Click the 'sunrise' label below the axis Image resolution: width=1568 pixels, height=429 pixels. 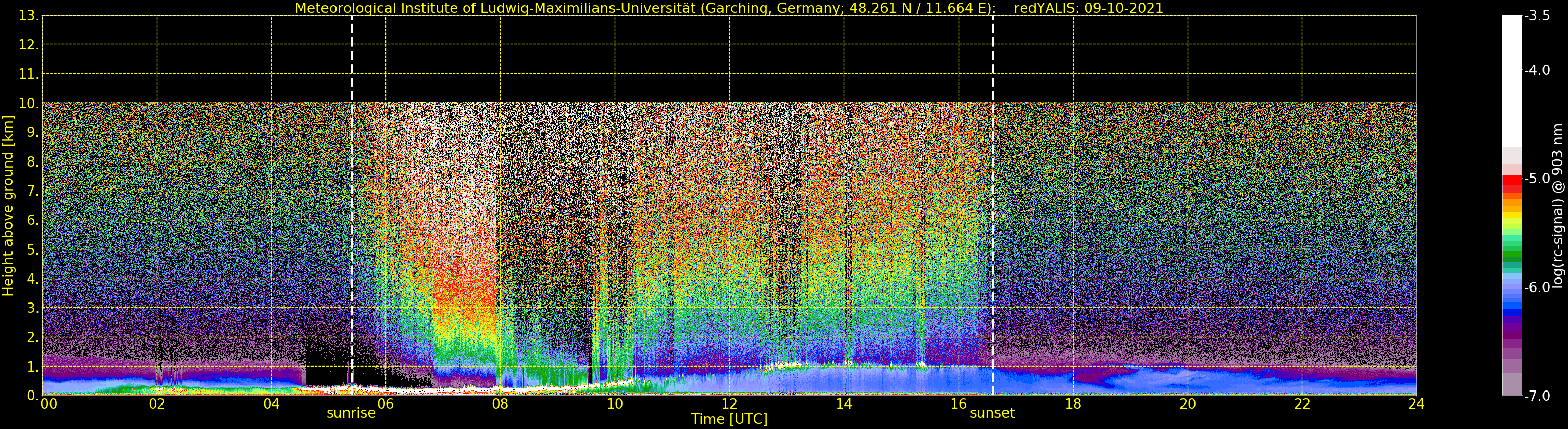(351, 413)
